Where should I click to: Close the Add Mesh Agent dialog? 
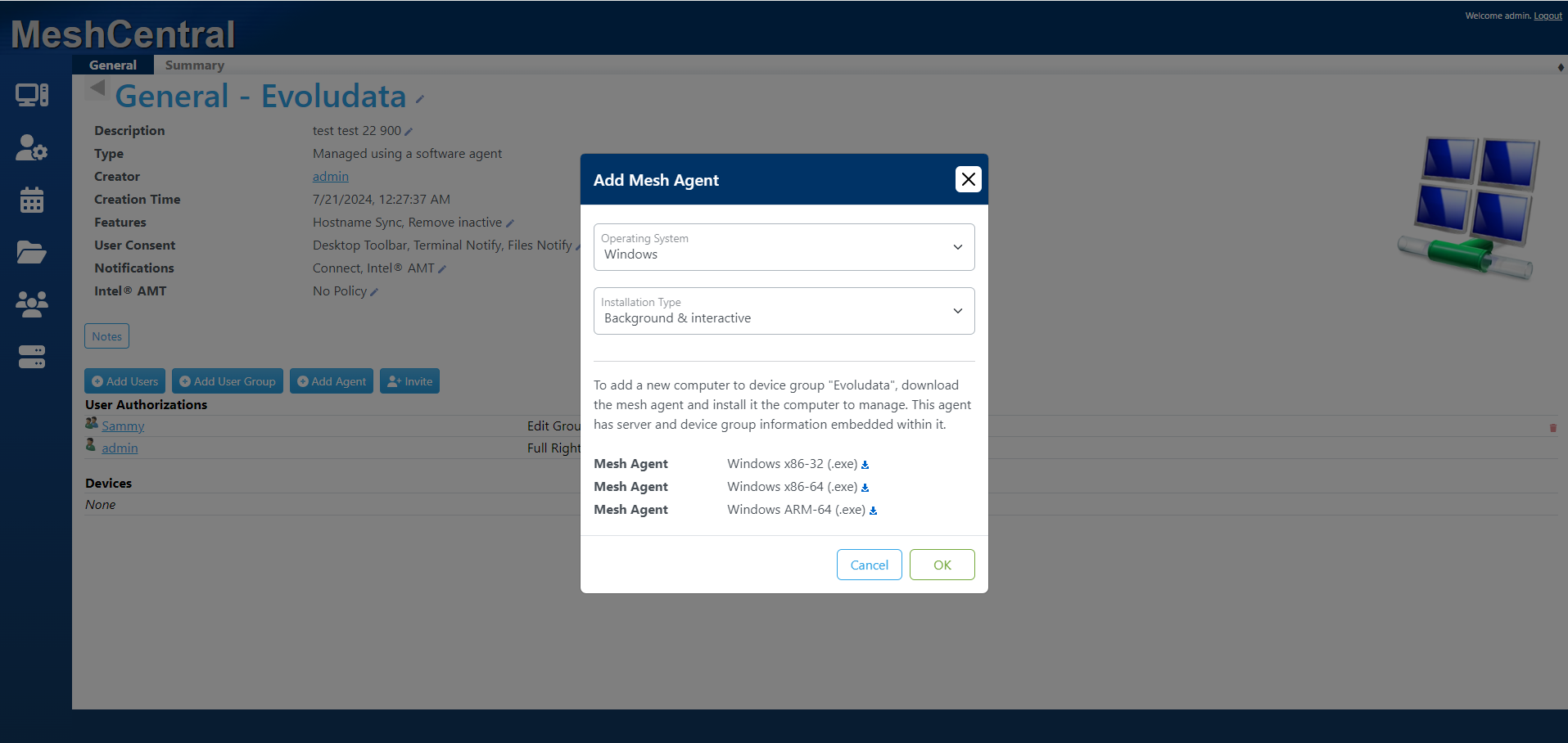pos(969,179)
